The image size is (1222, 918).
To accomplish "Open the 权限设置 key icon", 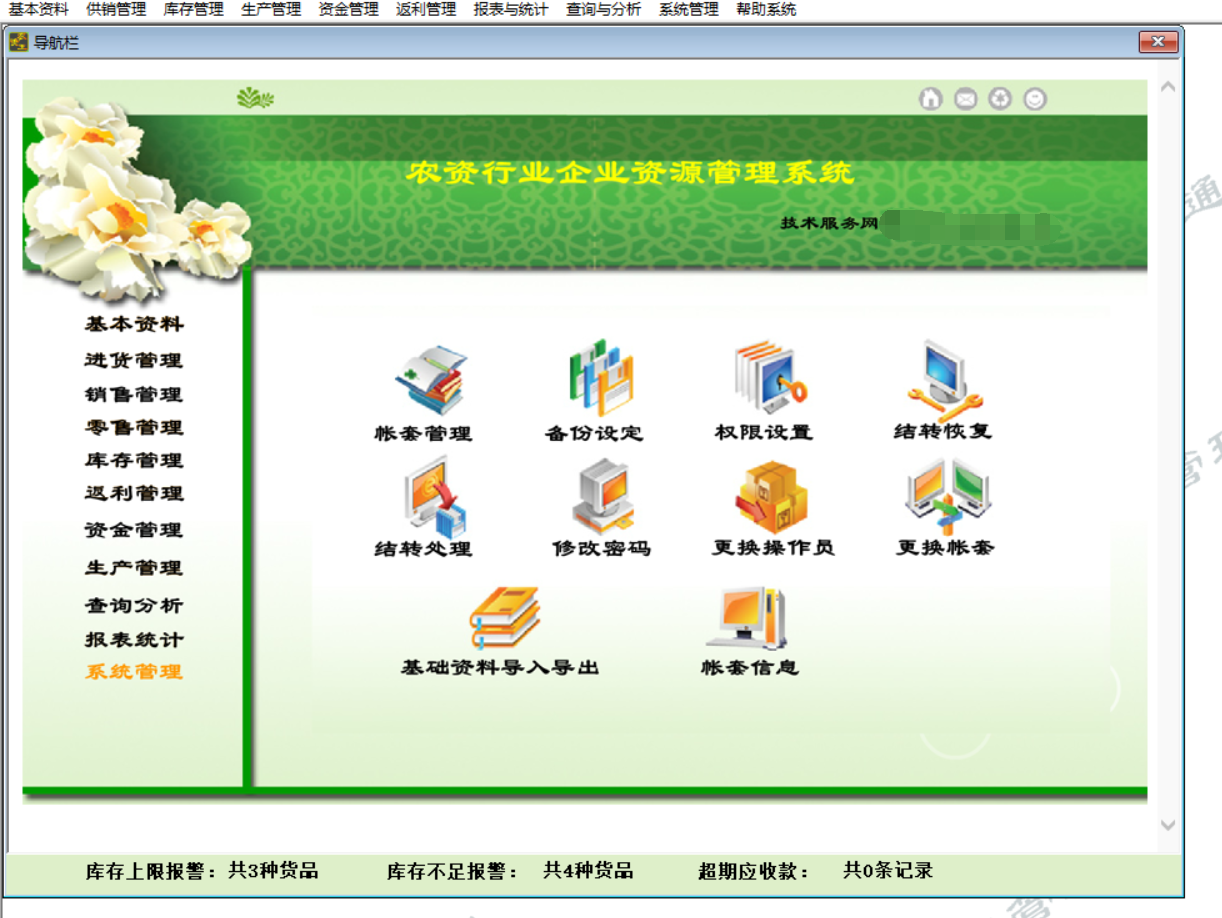I will 769,378.
